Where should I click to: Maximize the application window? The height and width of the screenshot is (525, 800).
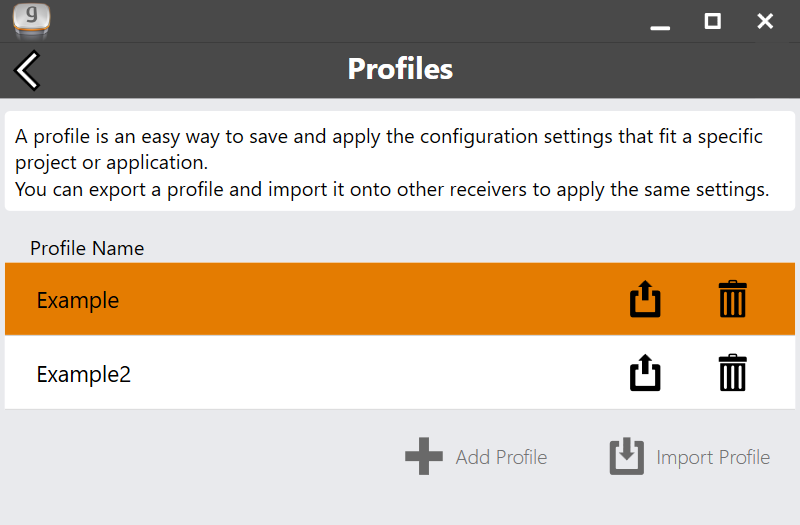coord(712,21)
